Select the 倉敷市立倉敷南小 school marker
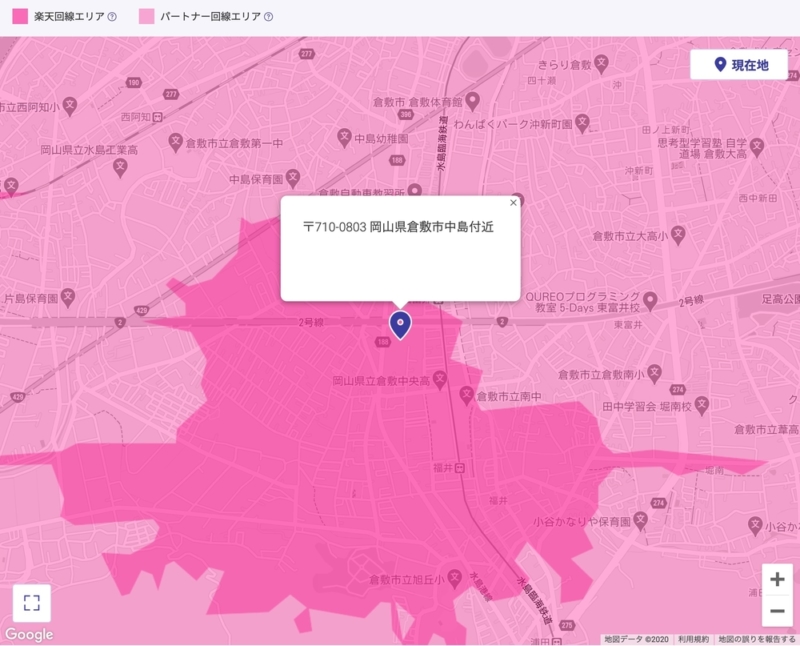Screen dimensions: 800x646 coord(655,374)
